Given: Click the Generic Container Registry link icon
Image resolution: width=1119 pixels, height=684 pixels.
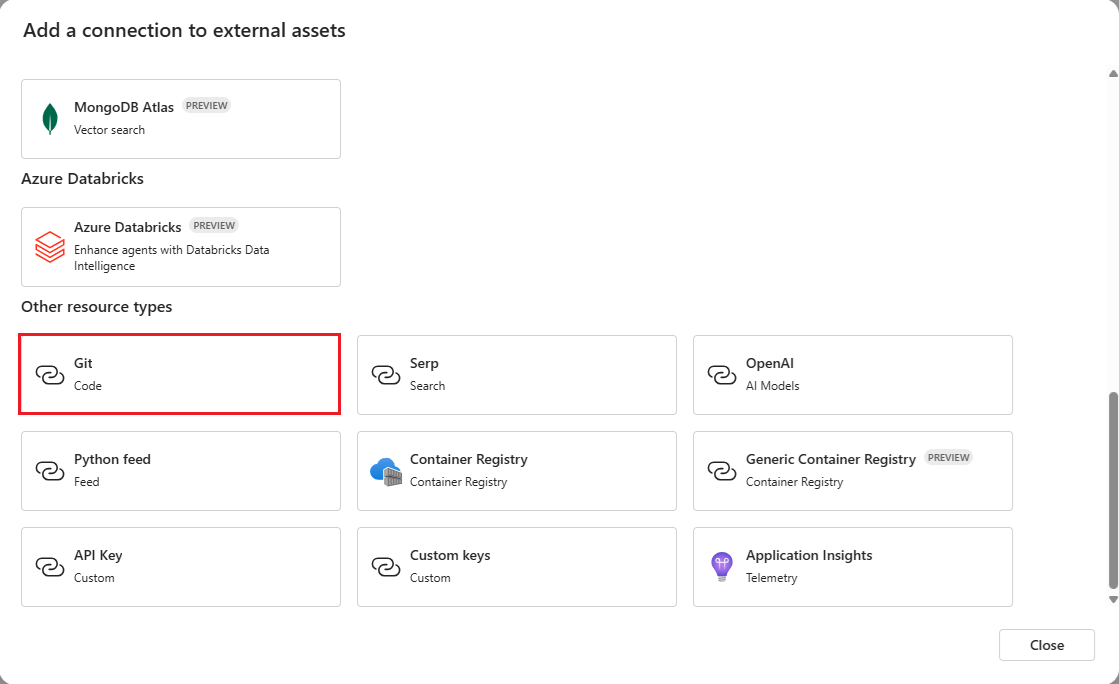Looking at the screenshot, I should pyautogui.click(x=722, y=470).
